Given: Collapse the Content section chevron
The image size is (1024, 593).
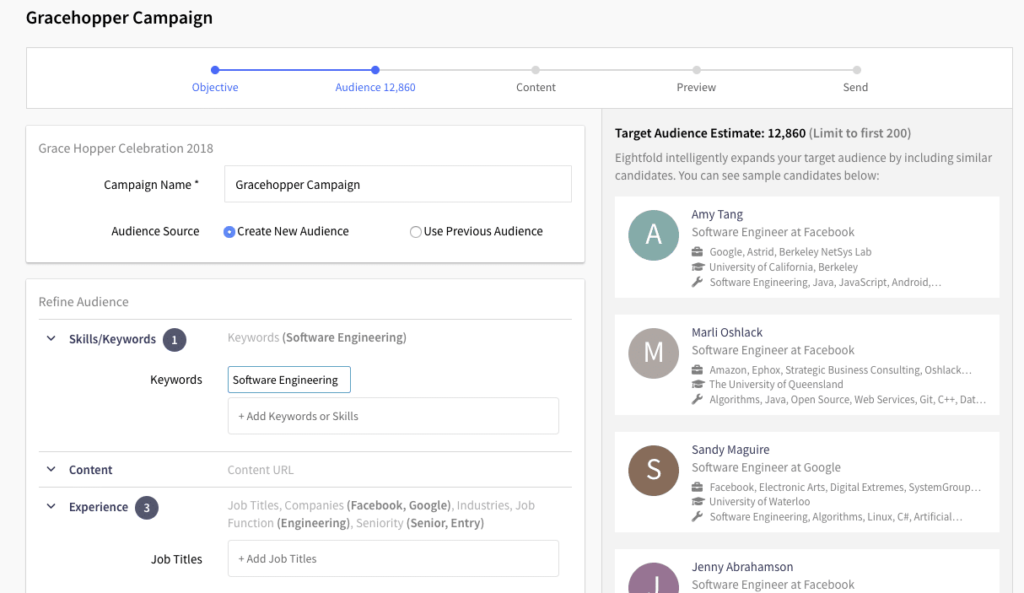Looking at the screenshot, I should tap(51, 469).
